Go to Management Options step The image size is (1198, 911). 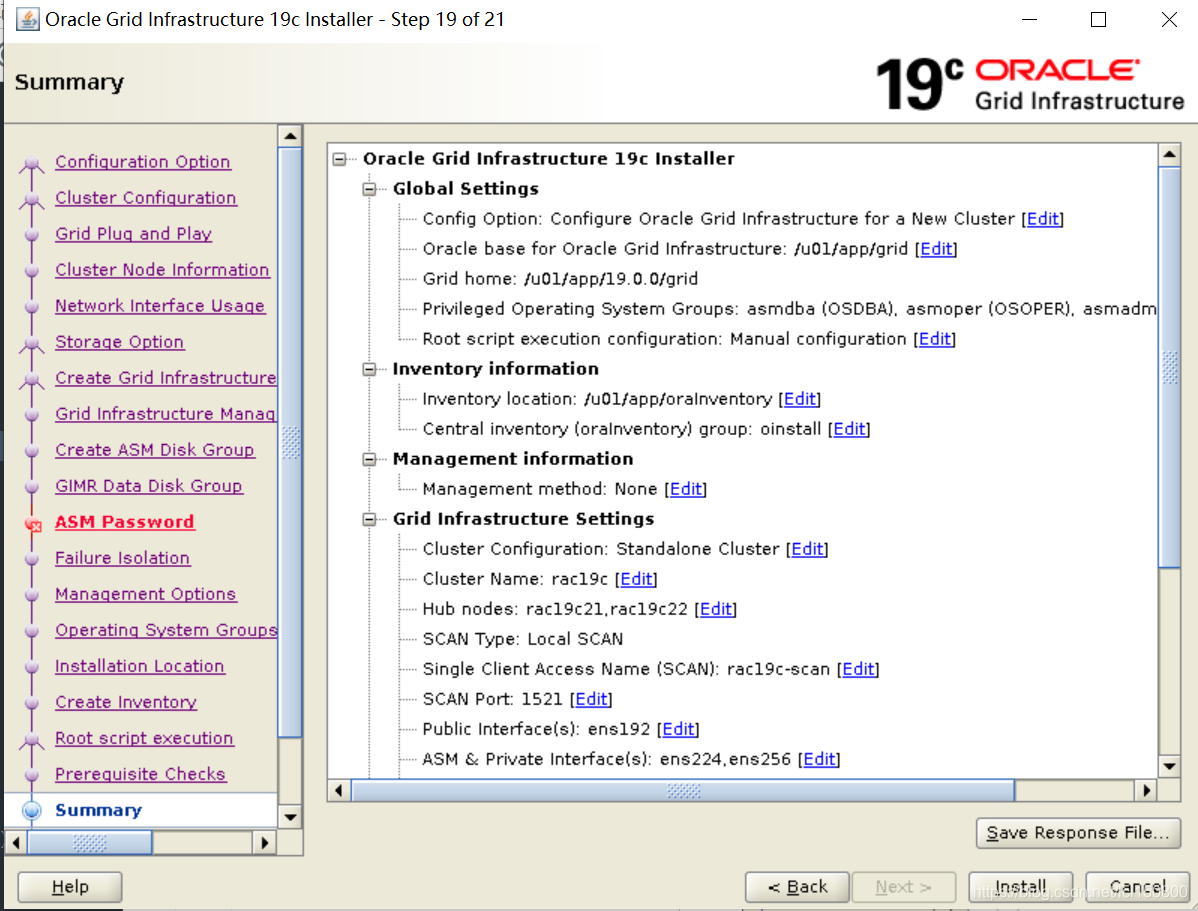145,594
